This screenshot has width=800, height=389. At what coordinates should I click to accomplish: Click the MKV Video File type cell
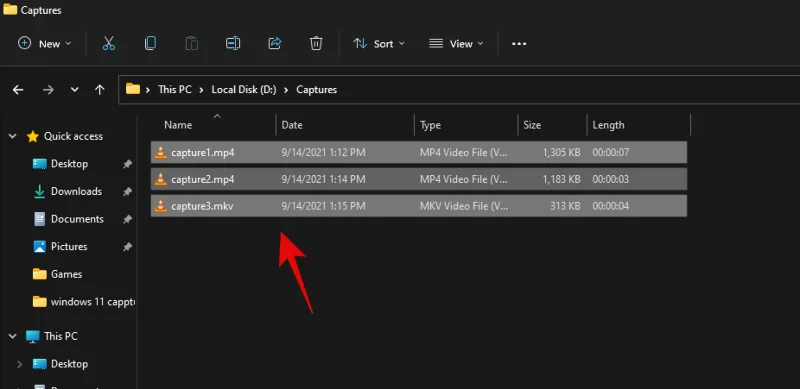(x=464, y=206)
